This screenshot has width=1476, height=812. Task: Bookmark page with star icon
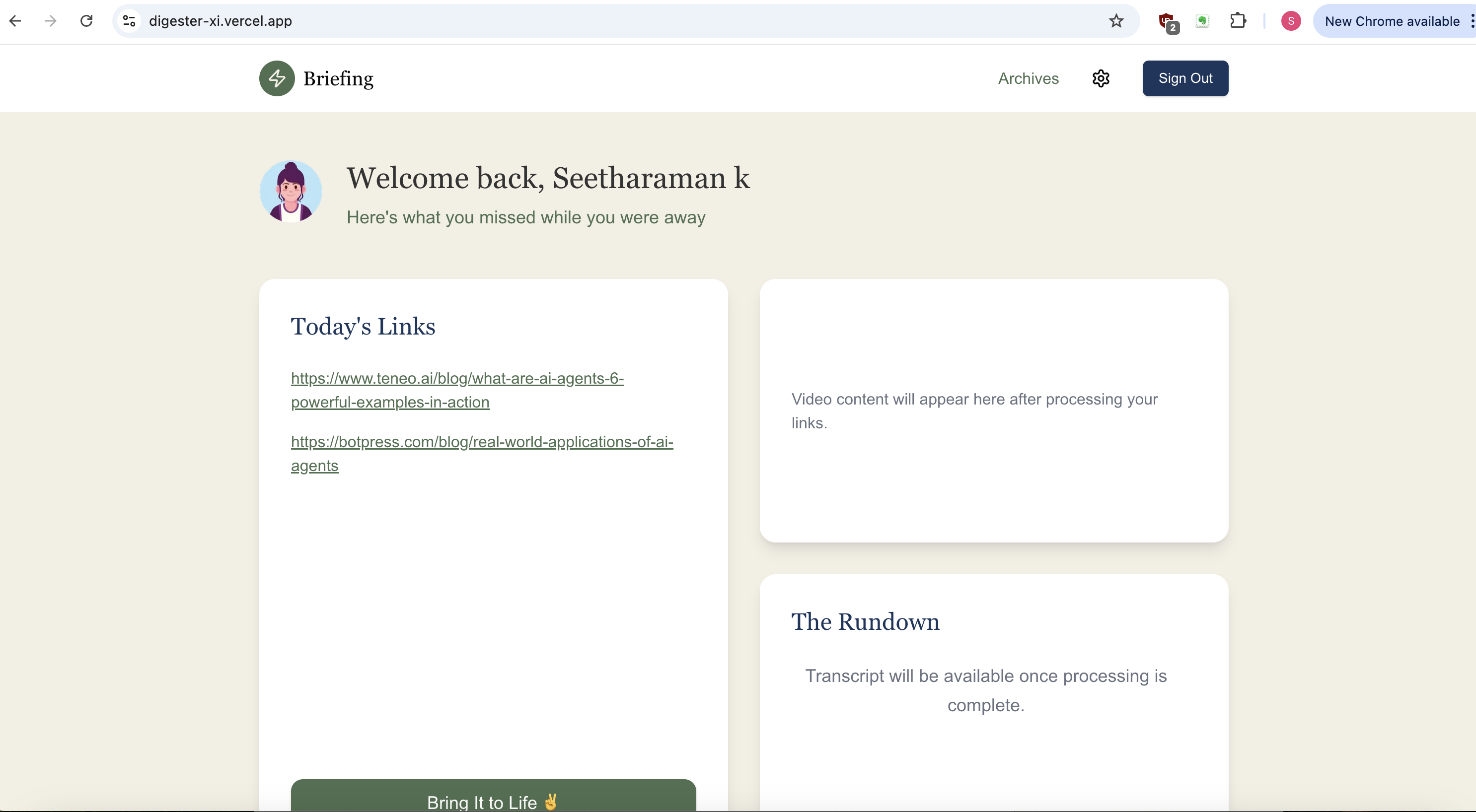pyautogui.click(x=1115, y=21)
